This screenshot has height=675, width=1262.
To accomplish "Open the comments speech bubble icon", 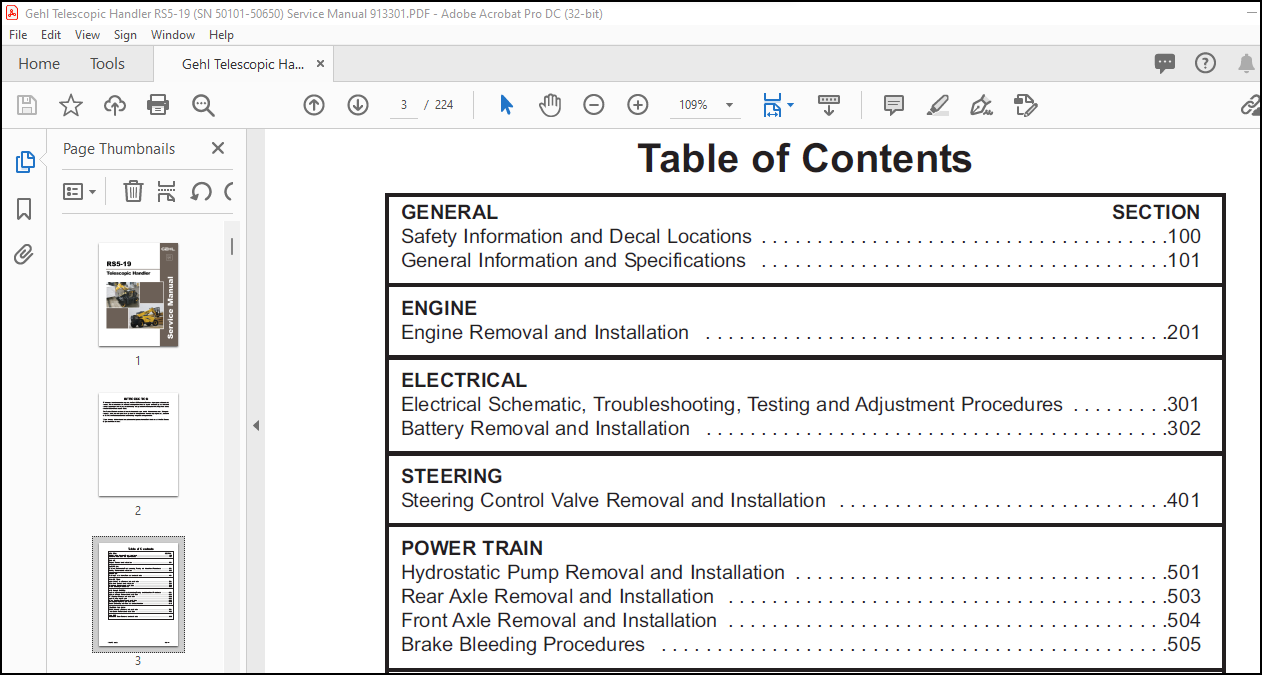I will tap(1165, 64).
